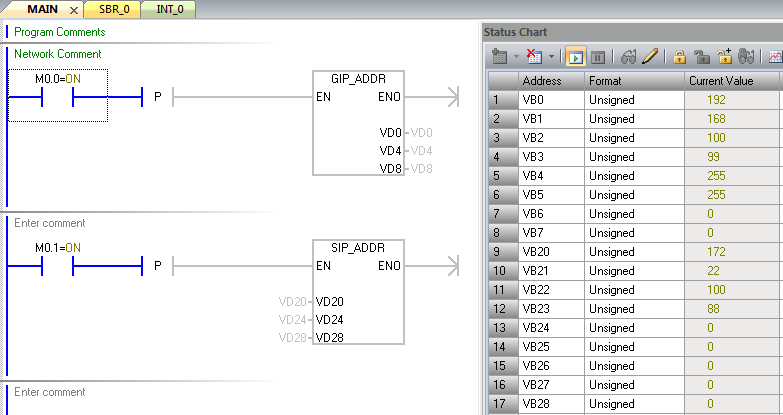Viewport: 783px width, 415px height.
Task: Open the trend view chart icon
Action: point(775,57)
